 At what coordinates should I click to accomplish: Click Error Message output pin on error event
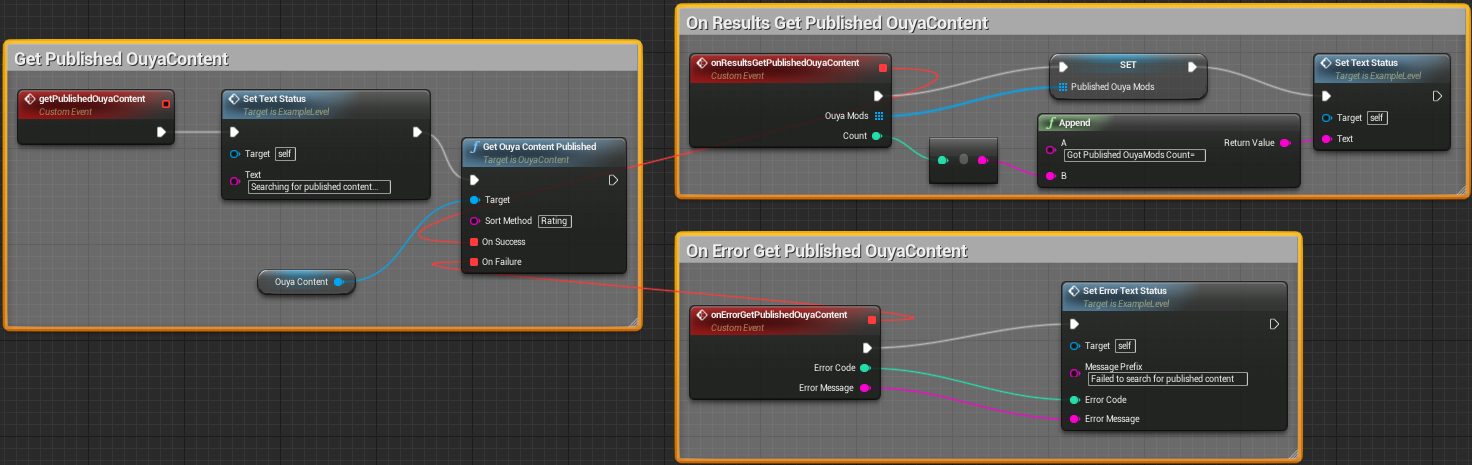(x=865, y=388)
